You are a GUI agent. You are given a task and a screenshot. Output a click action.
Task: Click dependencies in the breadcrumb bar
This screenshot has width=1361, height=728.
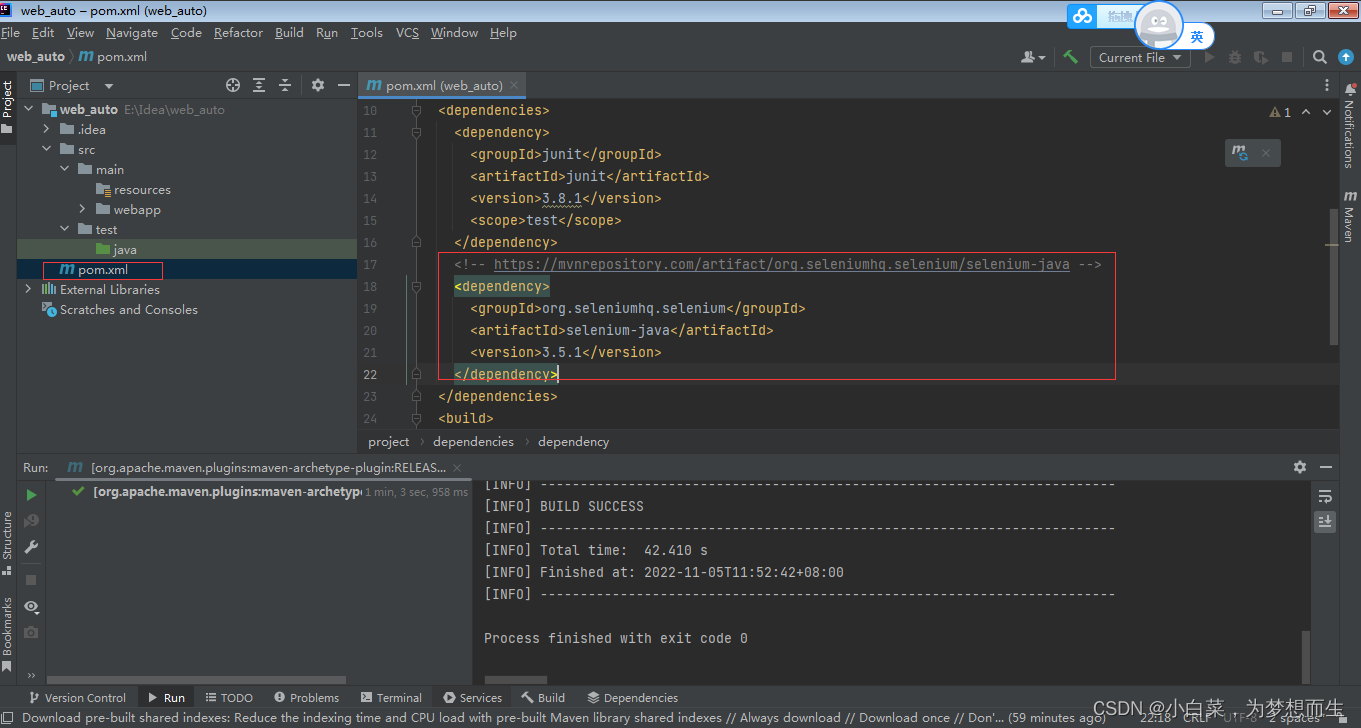(x=473, y=441)
